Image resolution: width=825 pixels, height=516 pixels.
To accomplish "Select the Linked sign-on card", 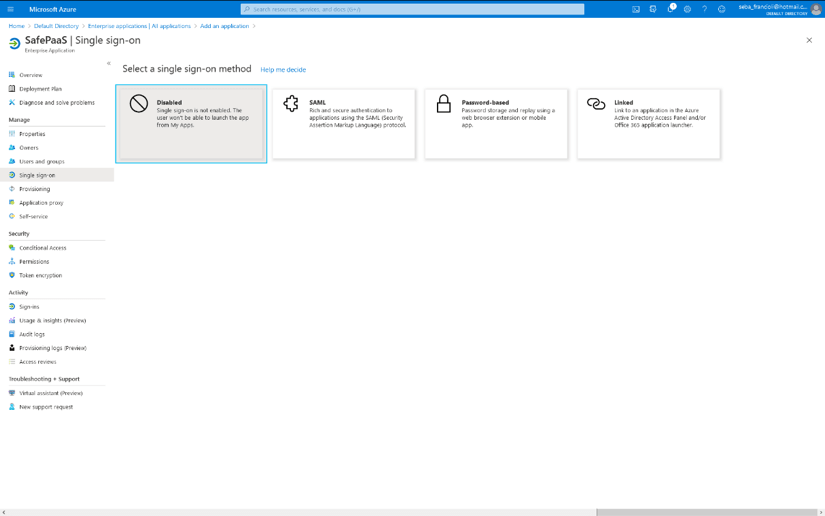I will pos(649,124).
